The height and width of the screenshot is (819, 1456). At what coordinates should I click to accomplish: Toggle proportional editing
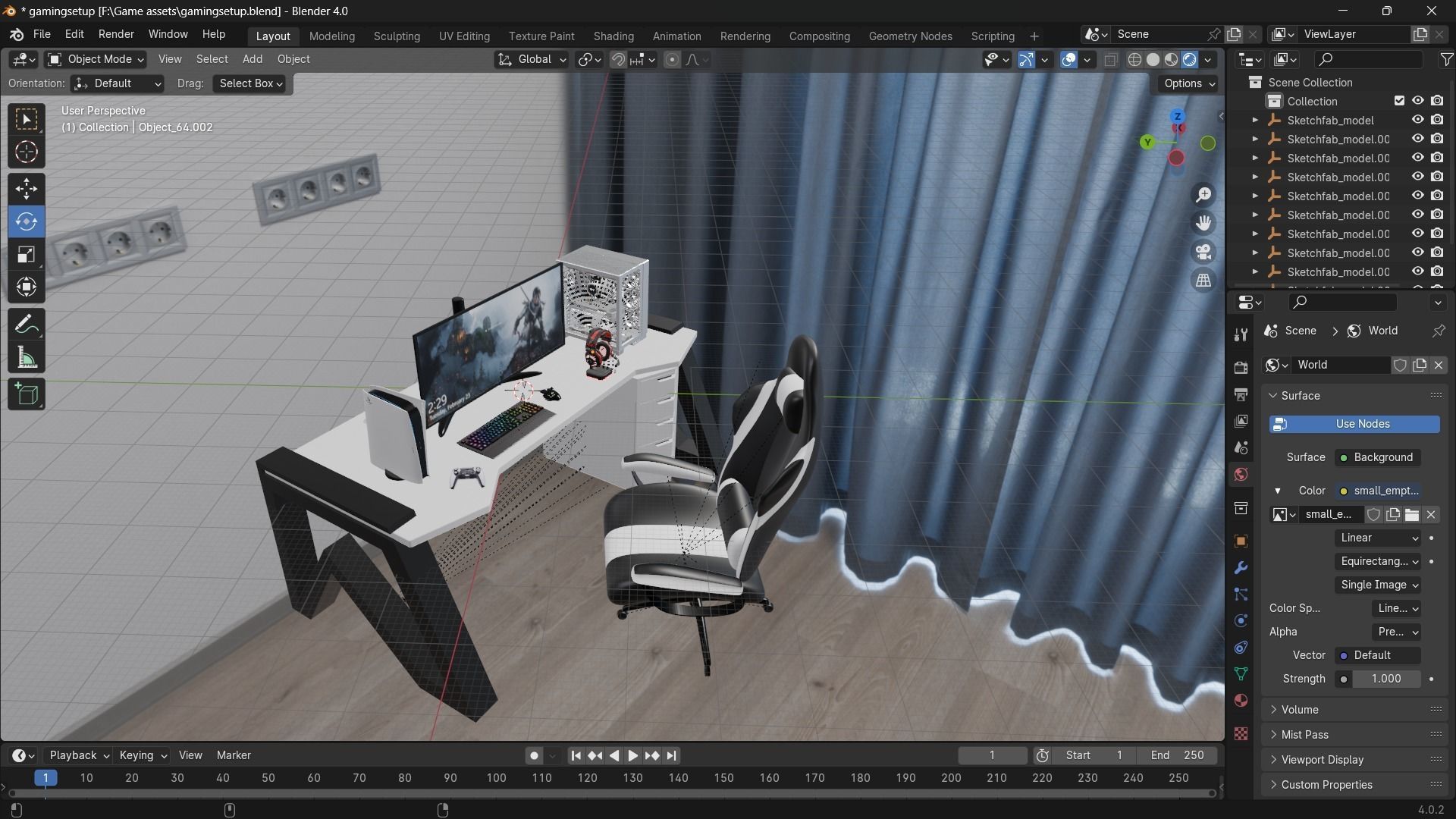tap(672, 59)
